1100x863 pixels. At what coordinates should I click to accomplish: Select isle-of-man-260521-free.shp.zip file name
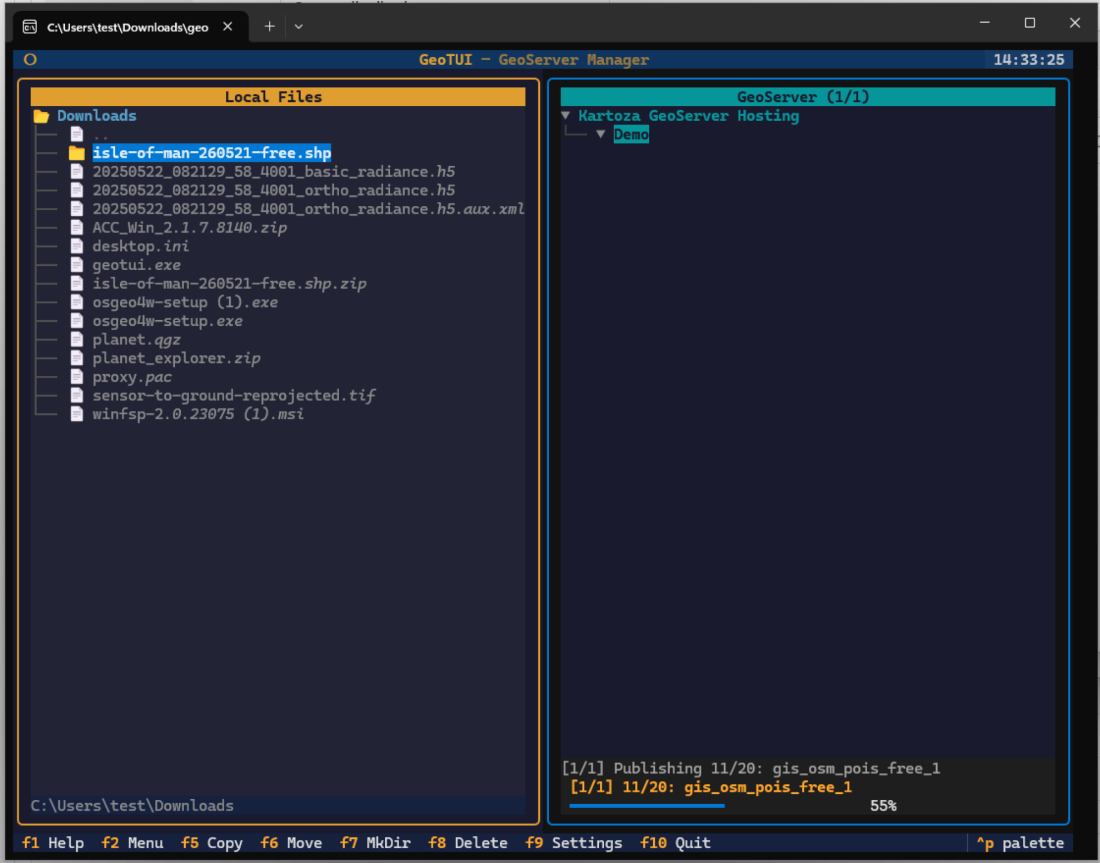(x=229, y=283)
